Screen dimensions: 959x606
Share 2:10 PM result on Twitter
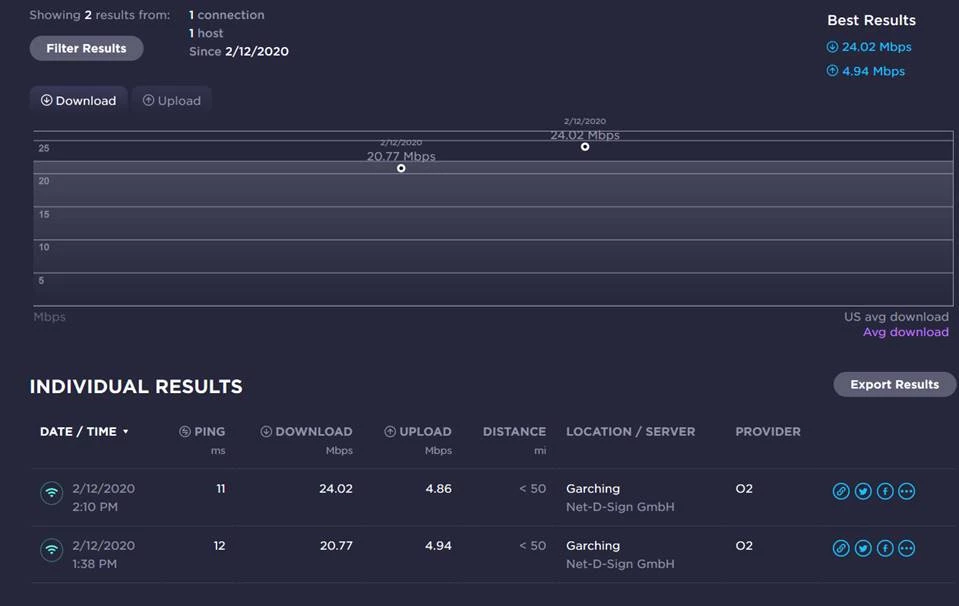pos(863,491)
